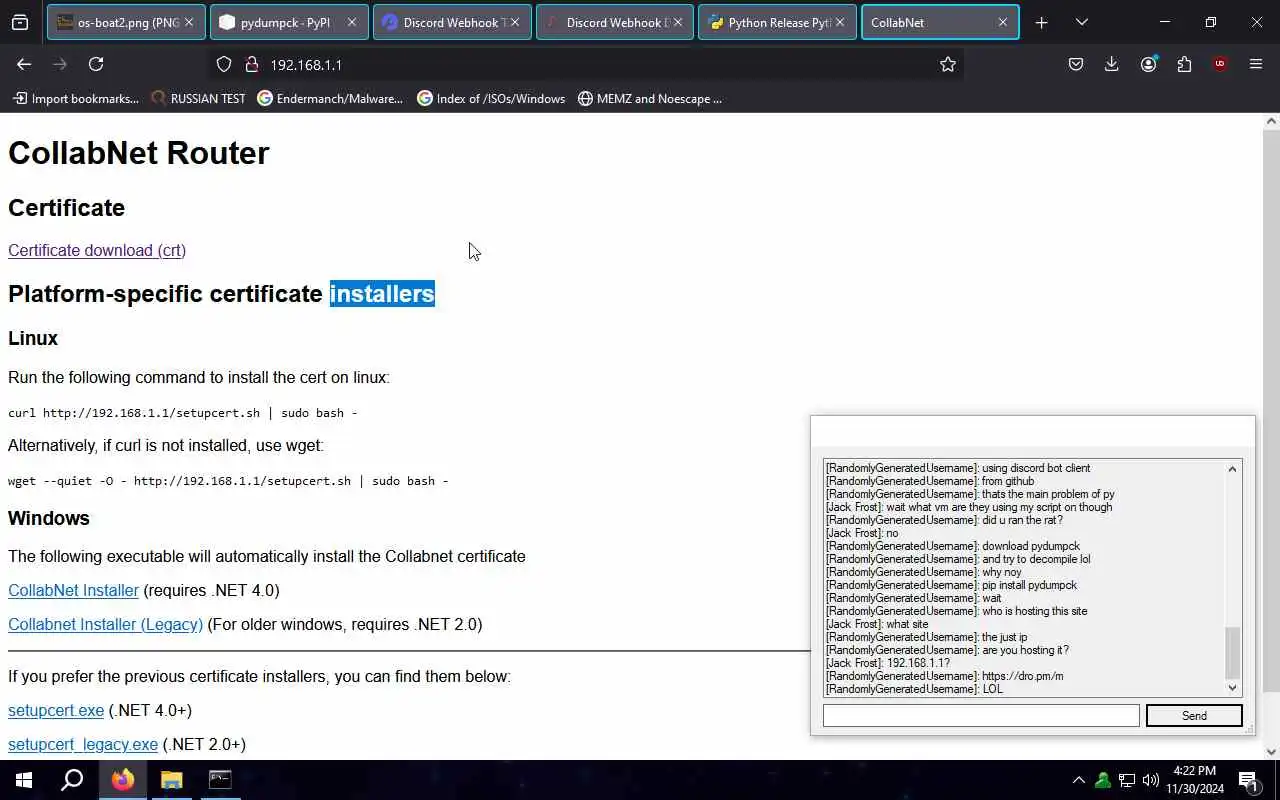View site connection security padlock
Image resolution: width=1280 pixels, height=800 pixels.
point(252,64)
